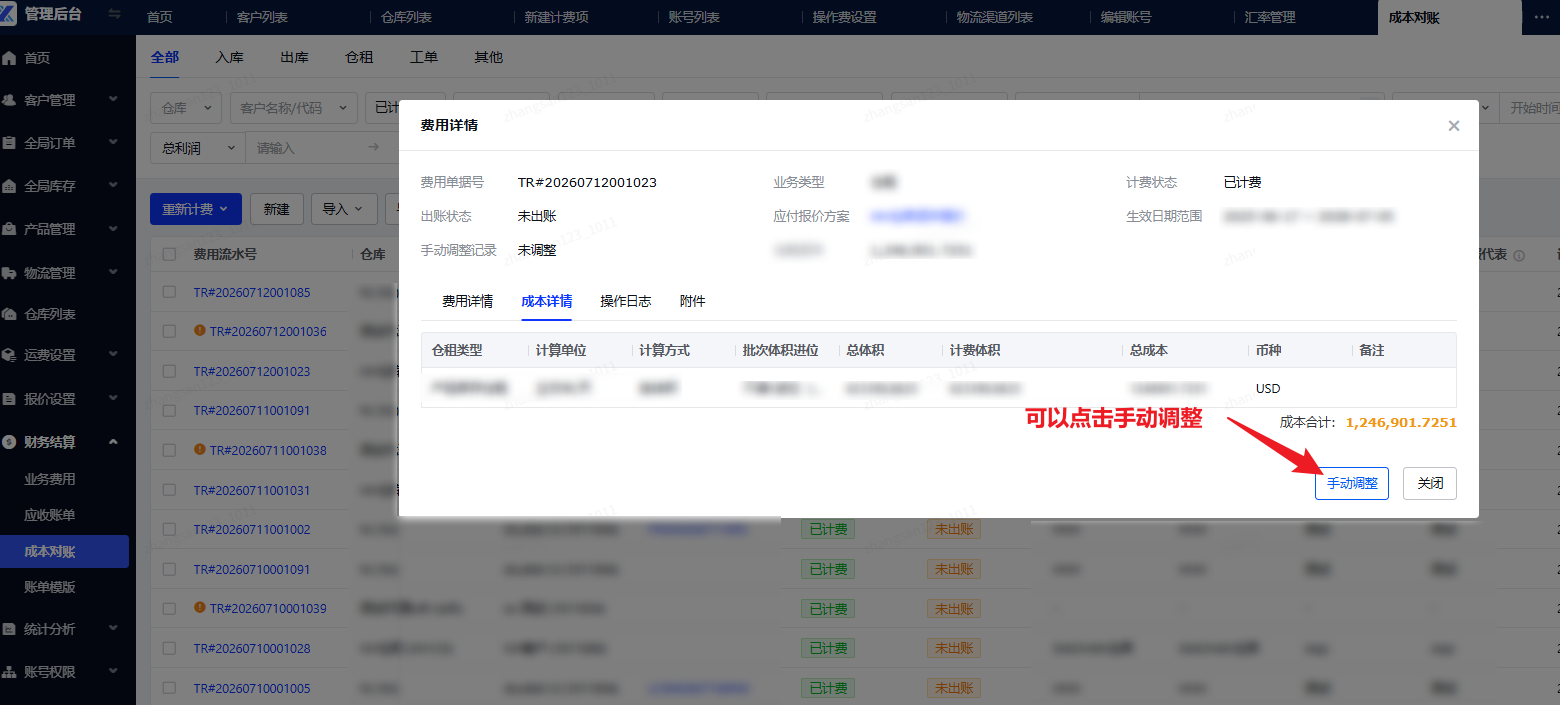Viewport: 1560px width, 705px height.
Task: Click the 成本合计 value 1,246,901.7251
Action: click(x=1401, y=422)
